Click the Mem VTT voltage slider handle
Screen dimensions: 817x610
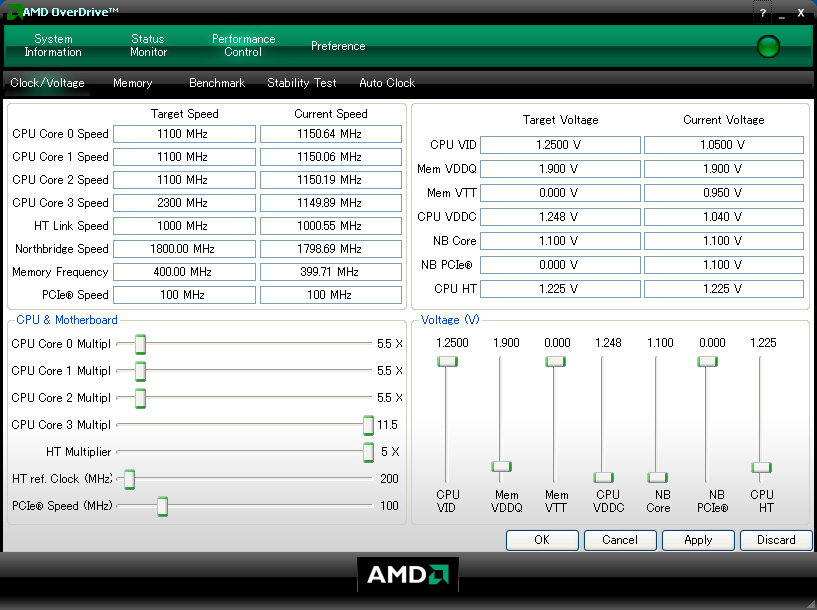click(555, 362)
